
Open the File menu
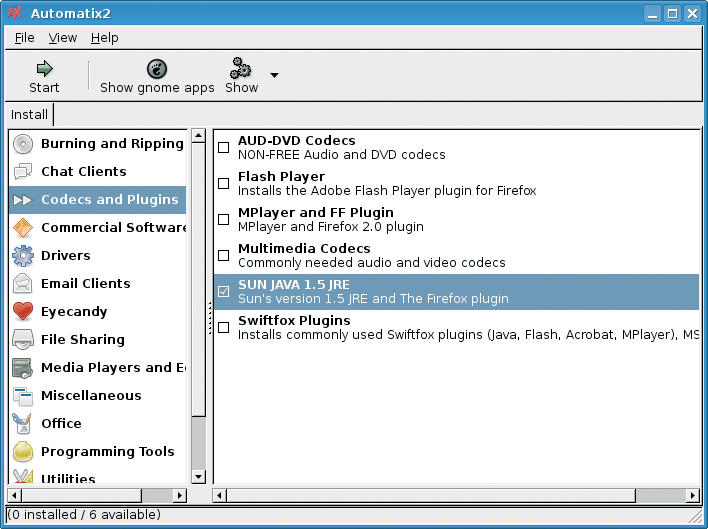[x=24, y=38]
